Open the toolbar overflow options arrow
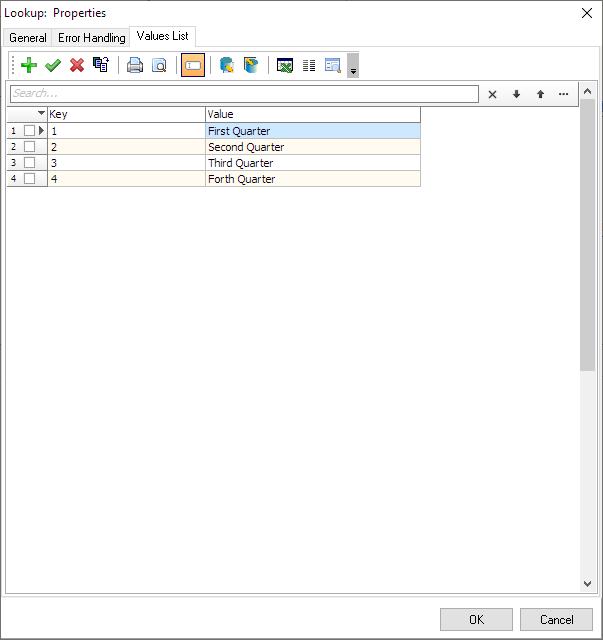The width and height of the screenshot is (603, 640). tap(353, 65)
